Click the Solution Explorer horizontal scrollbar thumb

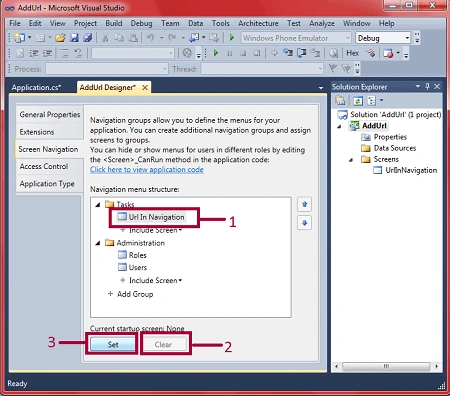click(386, 366)
